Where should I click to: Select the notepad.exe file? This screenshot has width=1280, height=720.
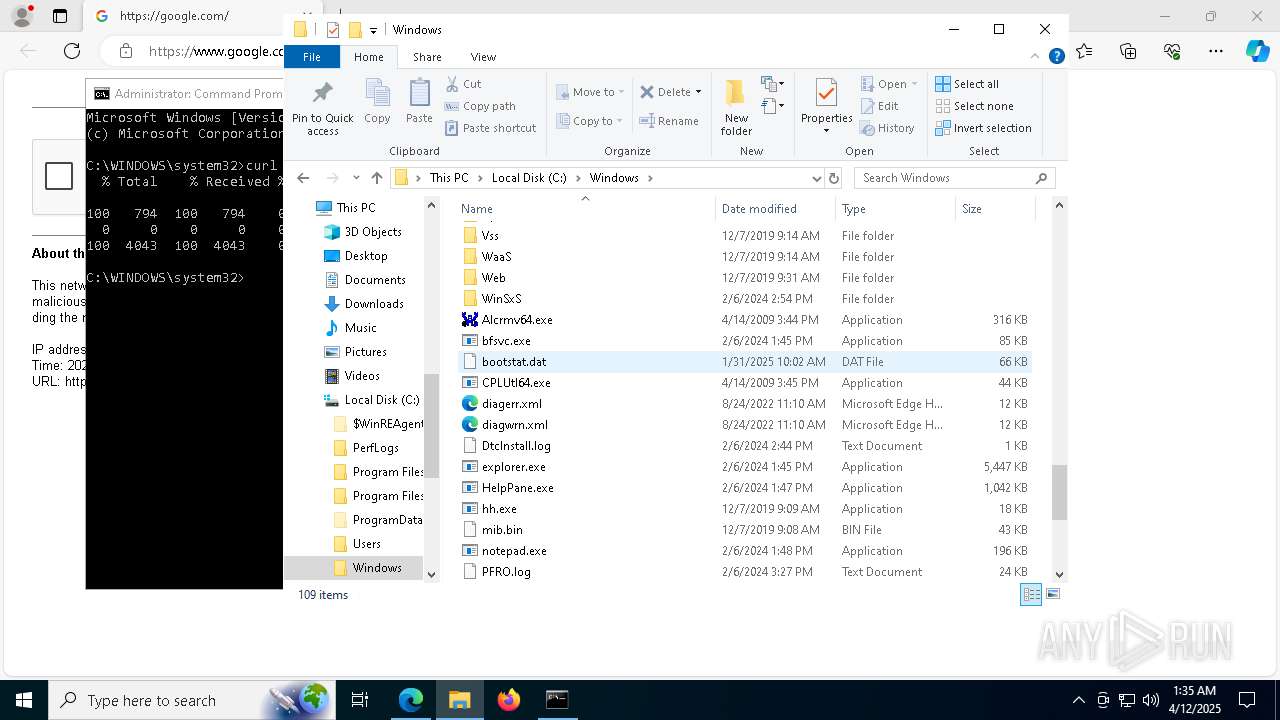click(x=514, y=551)
